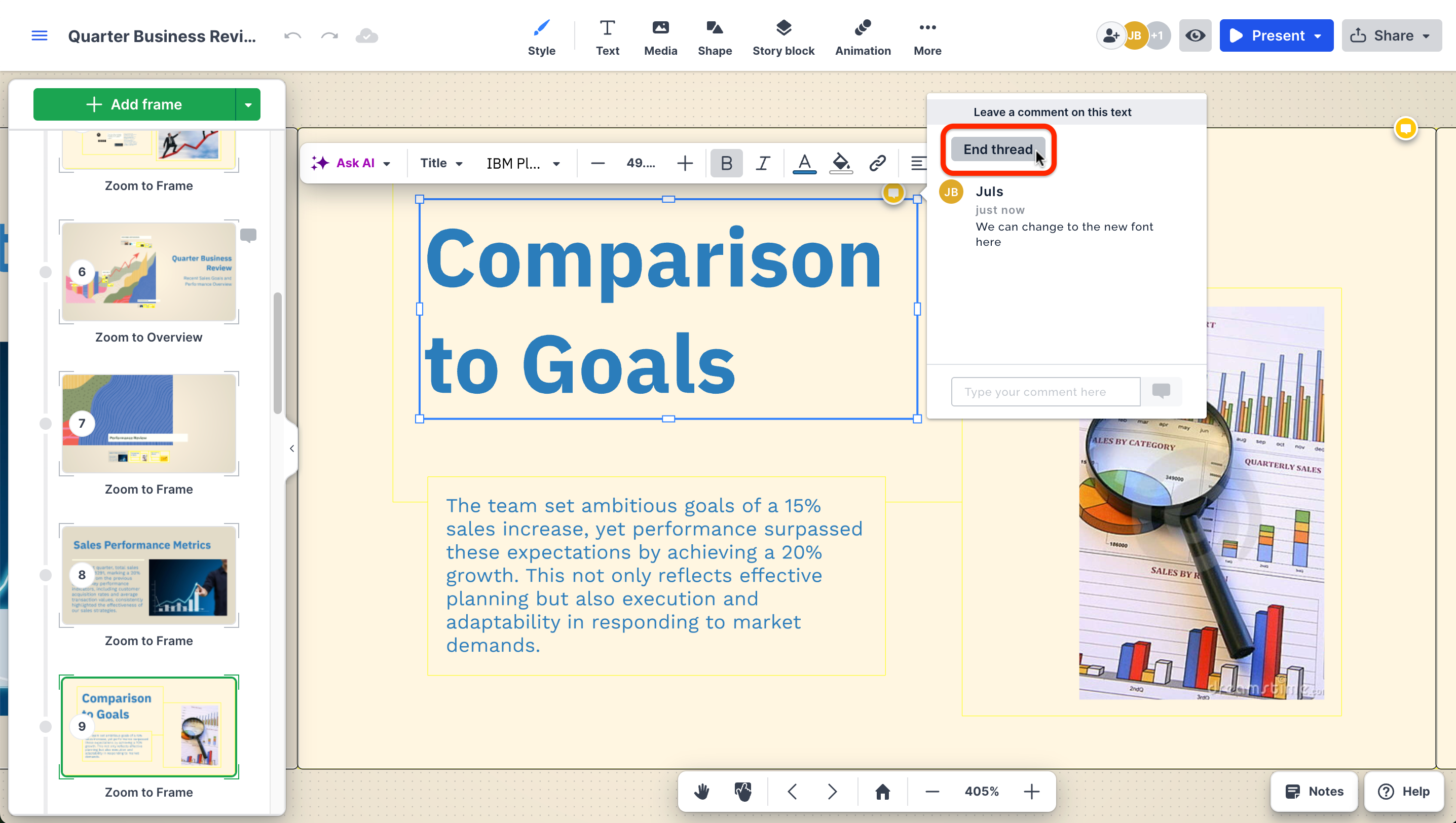The image size is (1456, 823).
Task: Open the comment marker on the title text
Action: (x=893, y=193)
